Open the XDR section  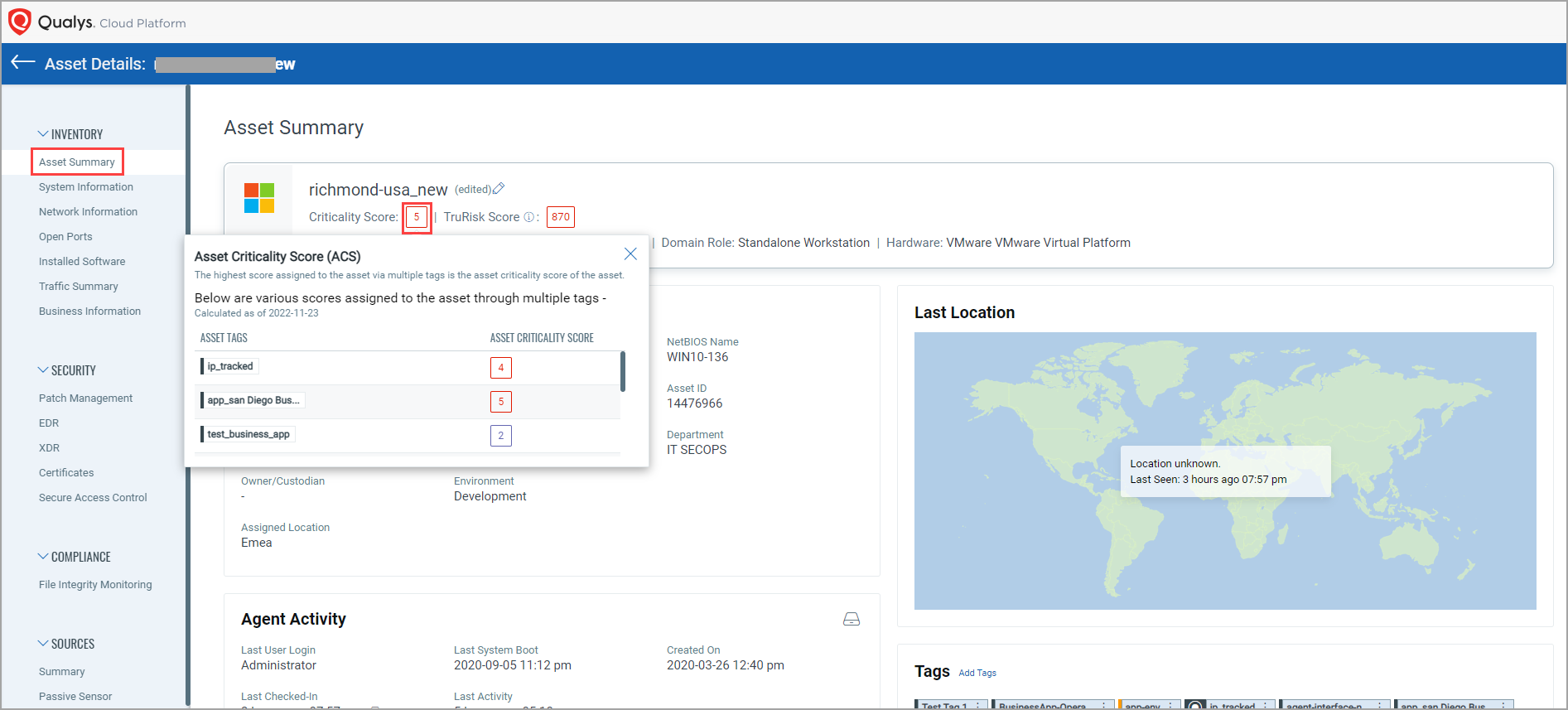point(49,447)
